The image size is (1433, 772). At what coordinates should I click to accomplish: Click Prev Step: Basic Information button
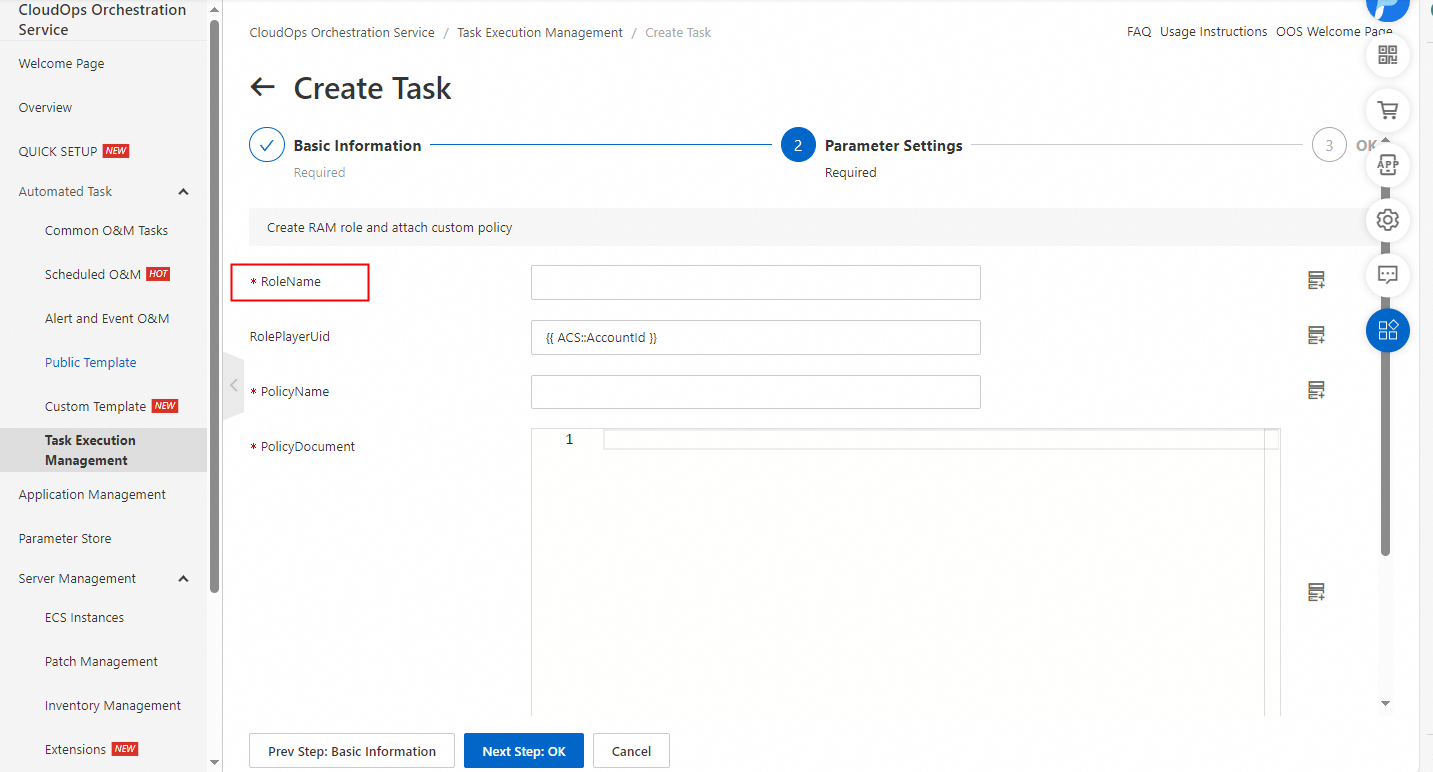[351, 751]
